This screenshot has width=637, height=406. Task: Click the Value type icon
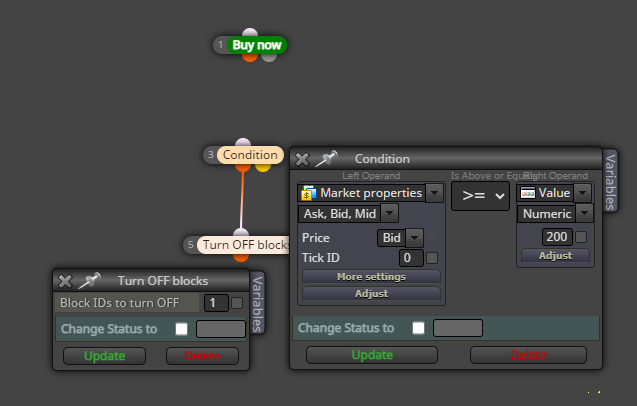click(x=528, y=193)
